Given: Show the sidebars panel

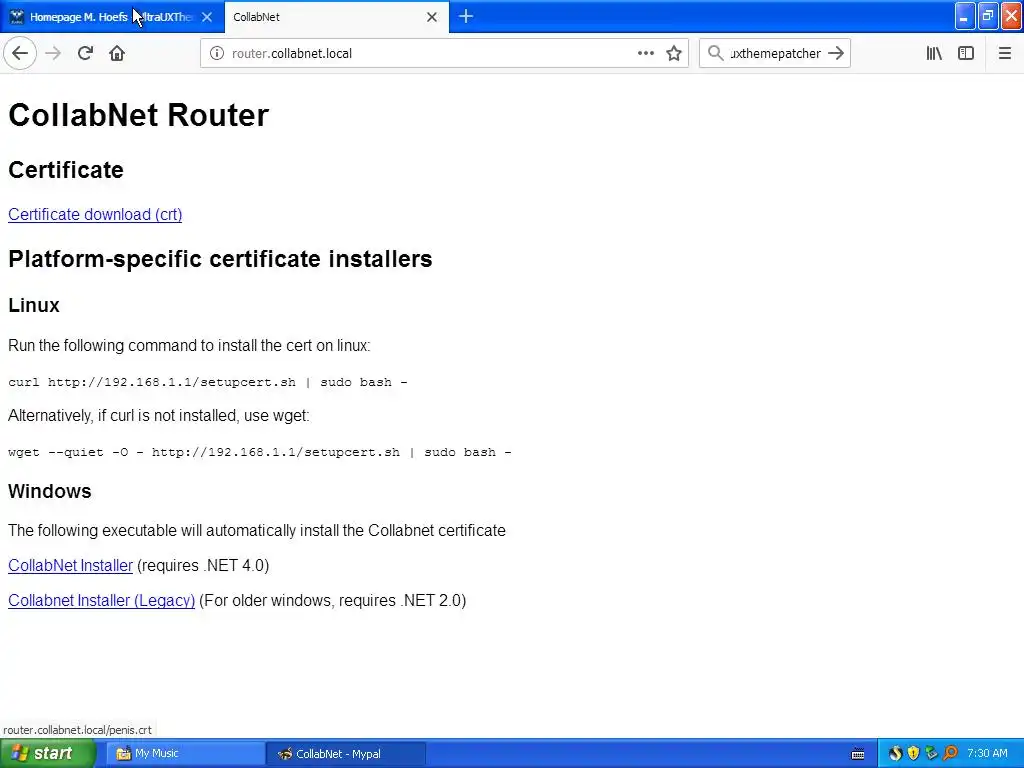Looking at the screenshot, I should click(966, 54).
